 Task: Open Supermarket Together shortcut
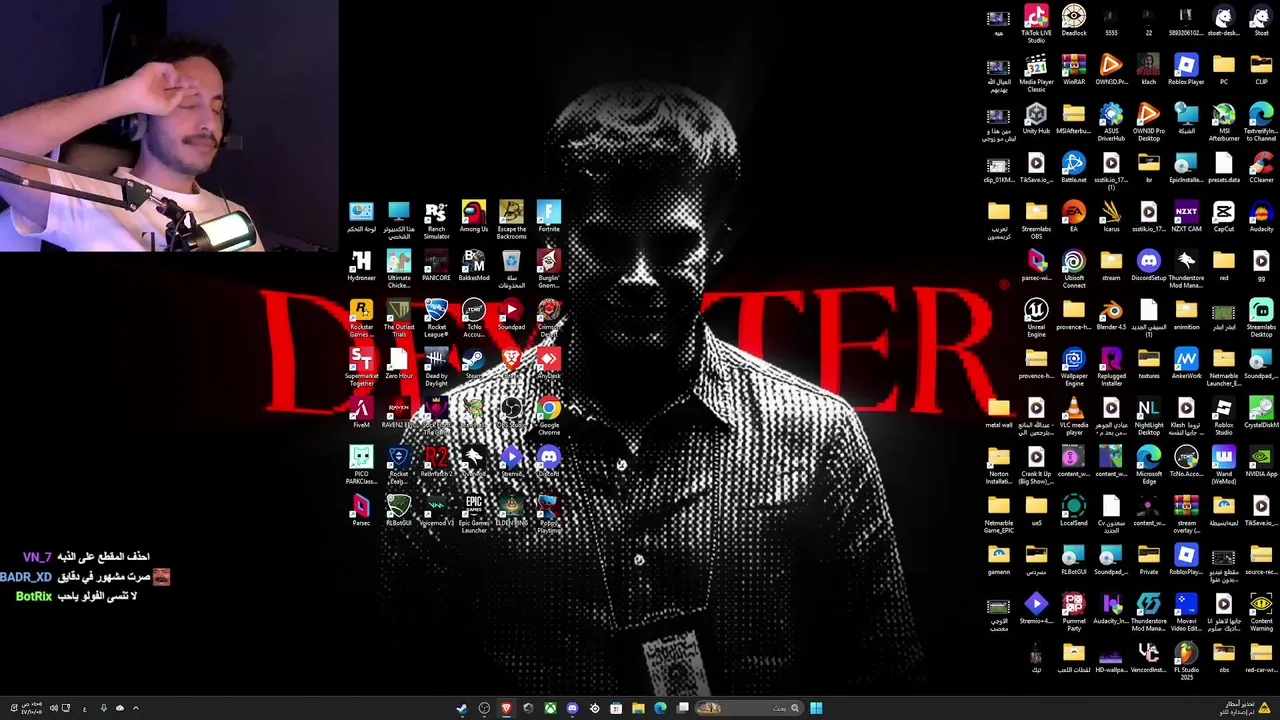pos(361,368)
